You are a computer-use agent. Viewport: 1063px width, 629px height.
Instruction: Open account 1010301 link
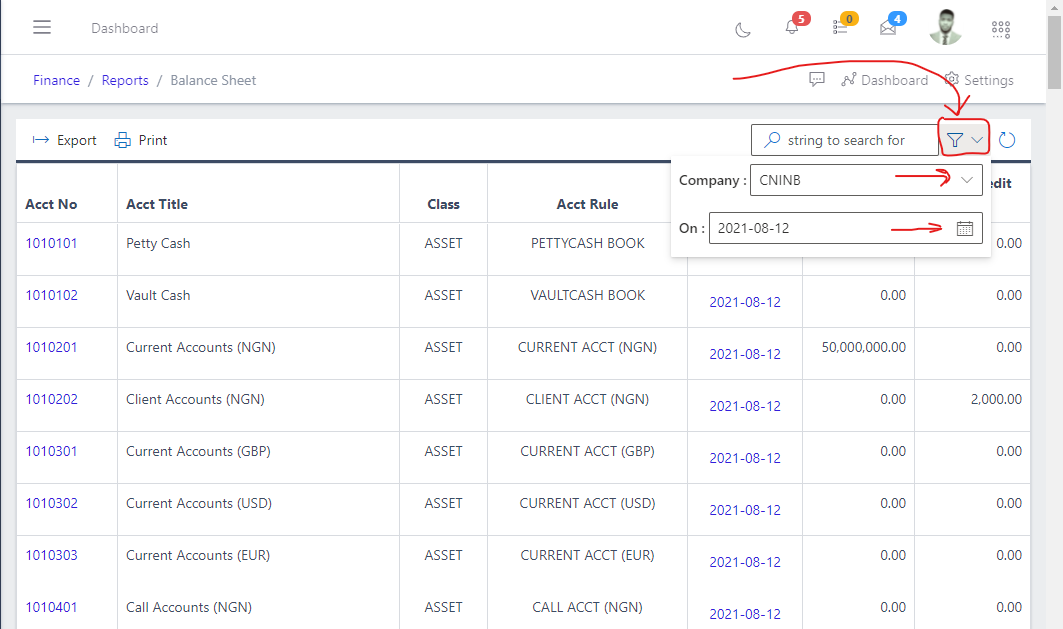52,451
